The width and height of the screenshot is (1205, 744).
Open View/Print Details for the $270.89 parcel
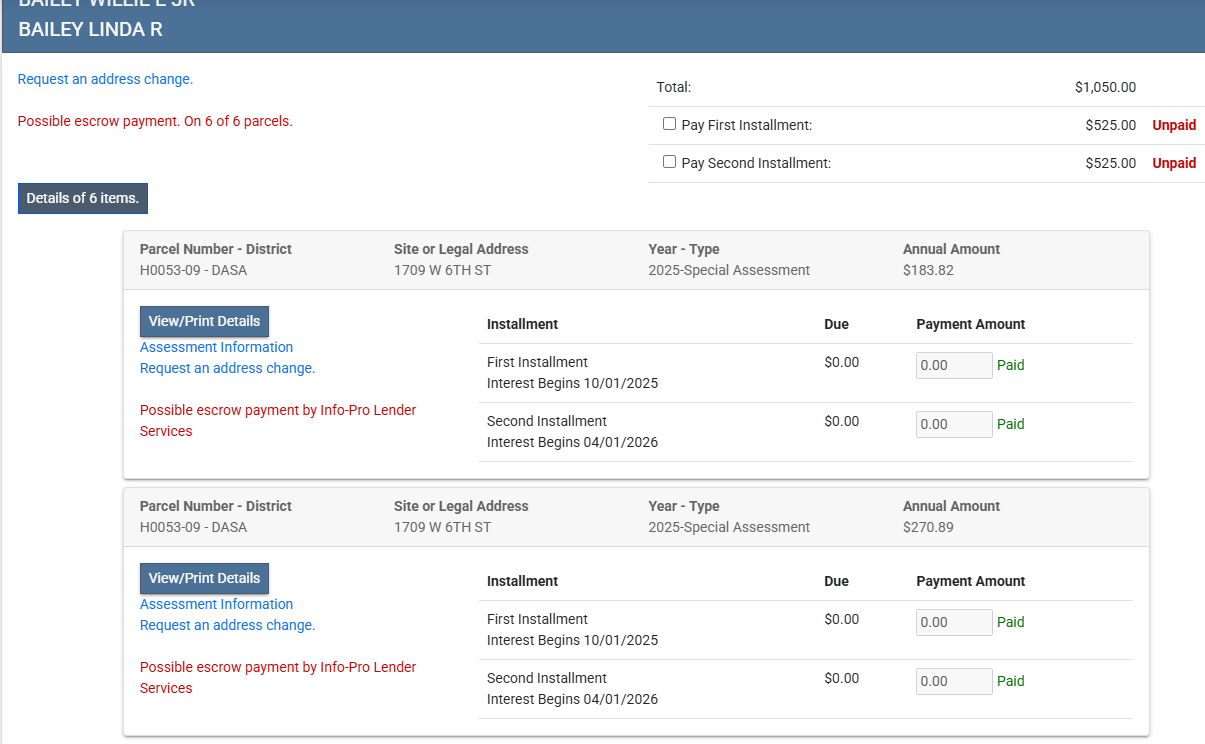(x=204, y=578)
